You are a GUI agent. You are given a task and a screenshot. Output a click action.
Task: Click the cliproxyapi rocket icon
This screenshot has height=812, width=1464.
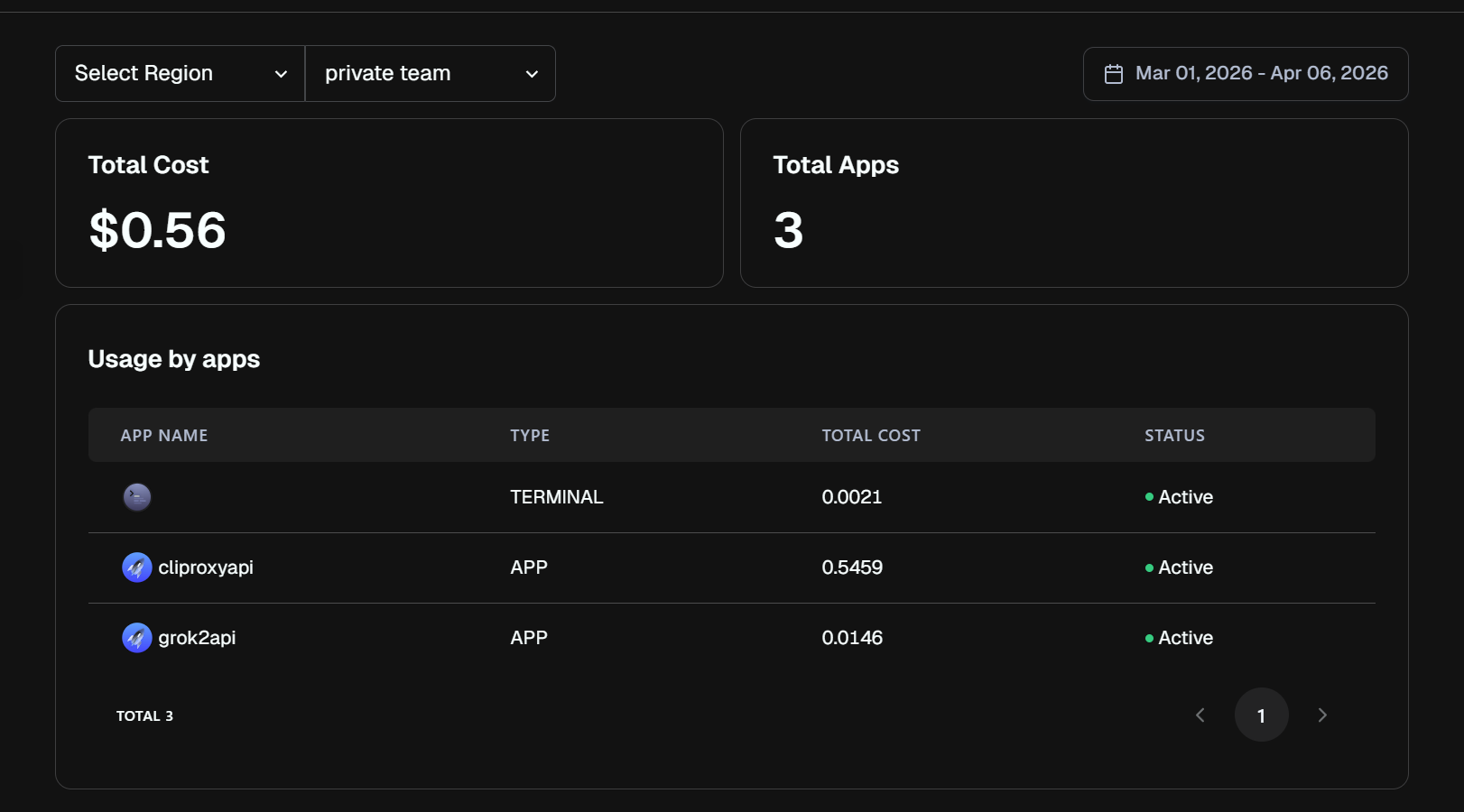click(137, 567)
